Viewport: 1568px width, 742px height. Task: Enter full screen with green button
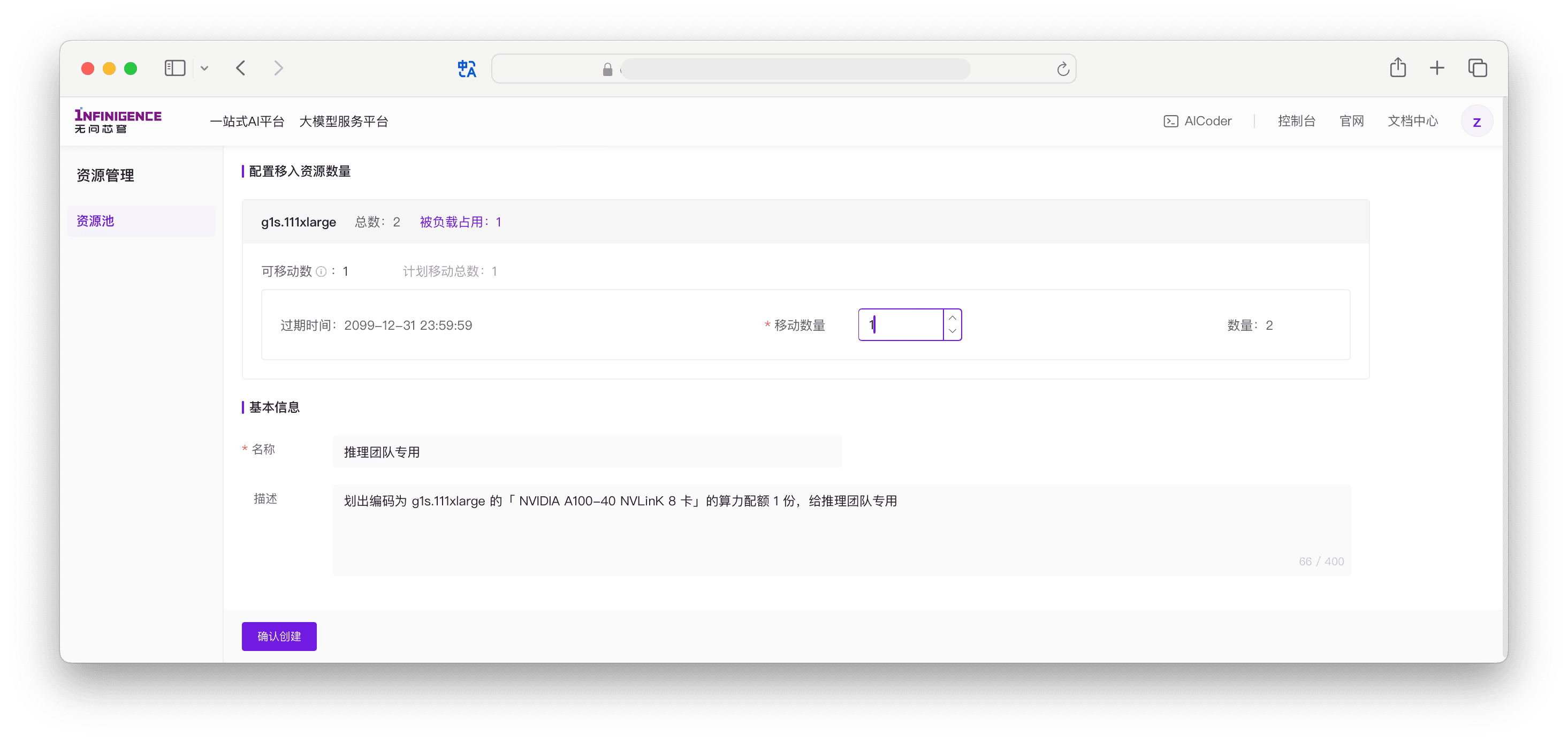130,69
